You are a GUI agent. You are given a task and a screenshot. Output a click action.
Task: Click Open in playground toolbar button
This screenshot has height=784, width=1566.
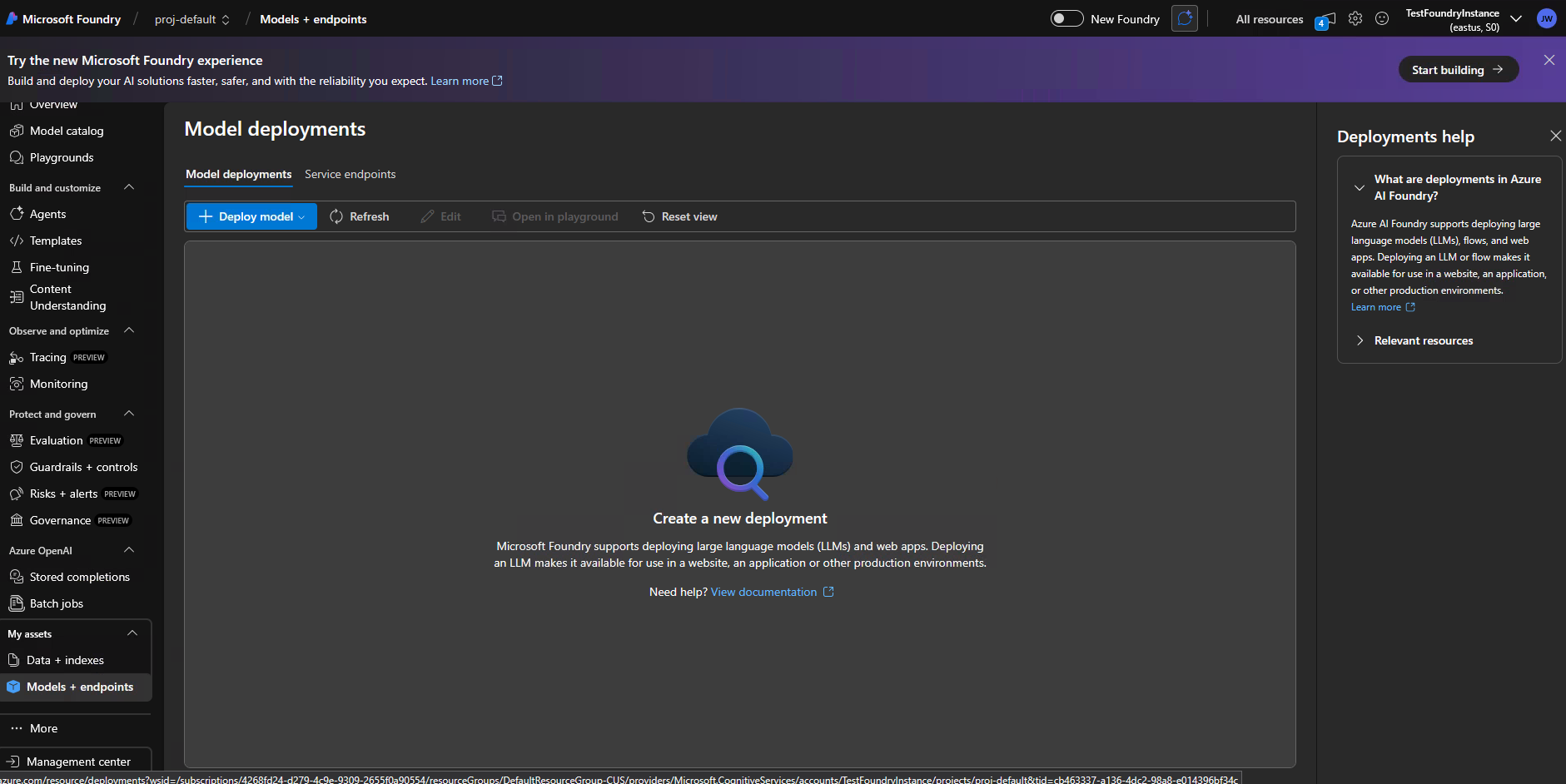(x=555, y=216)
